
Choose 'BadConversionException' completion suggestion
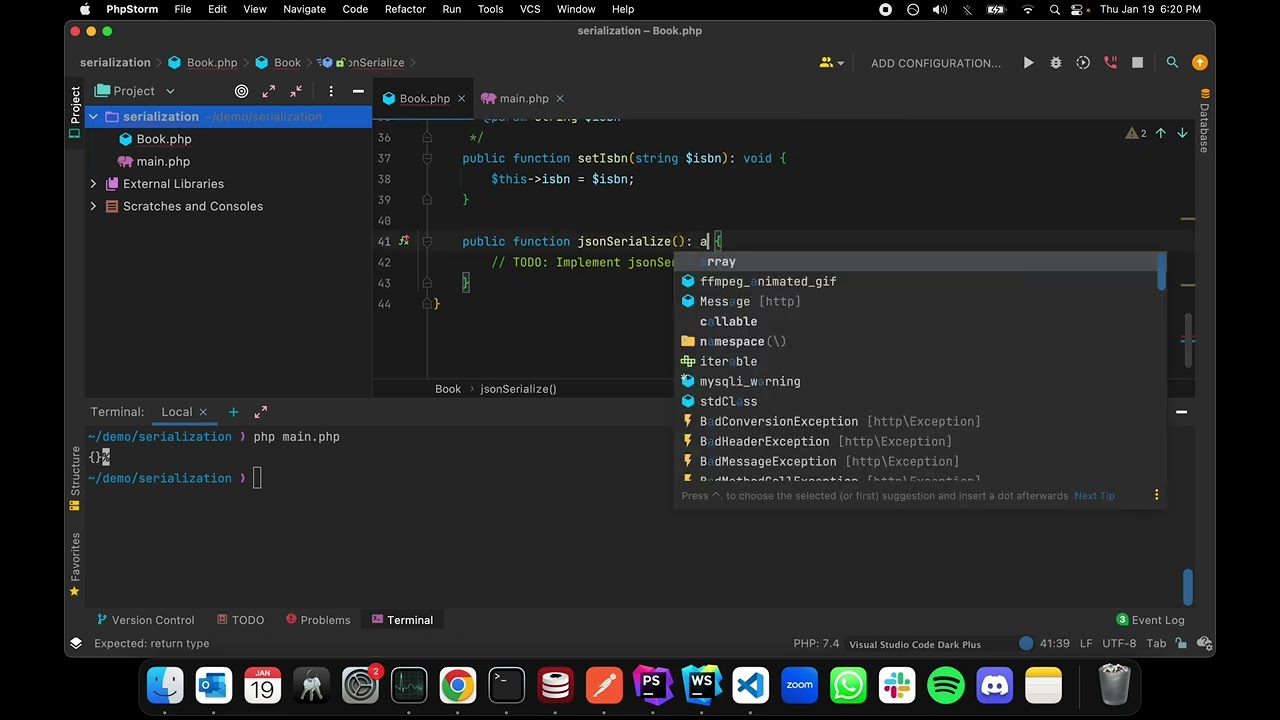click(x=918, y=421)
